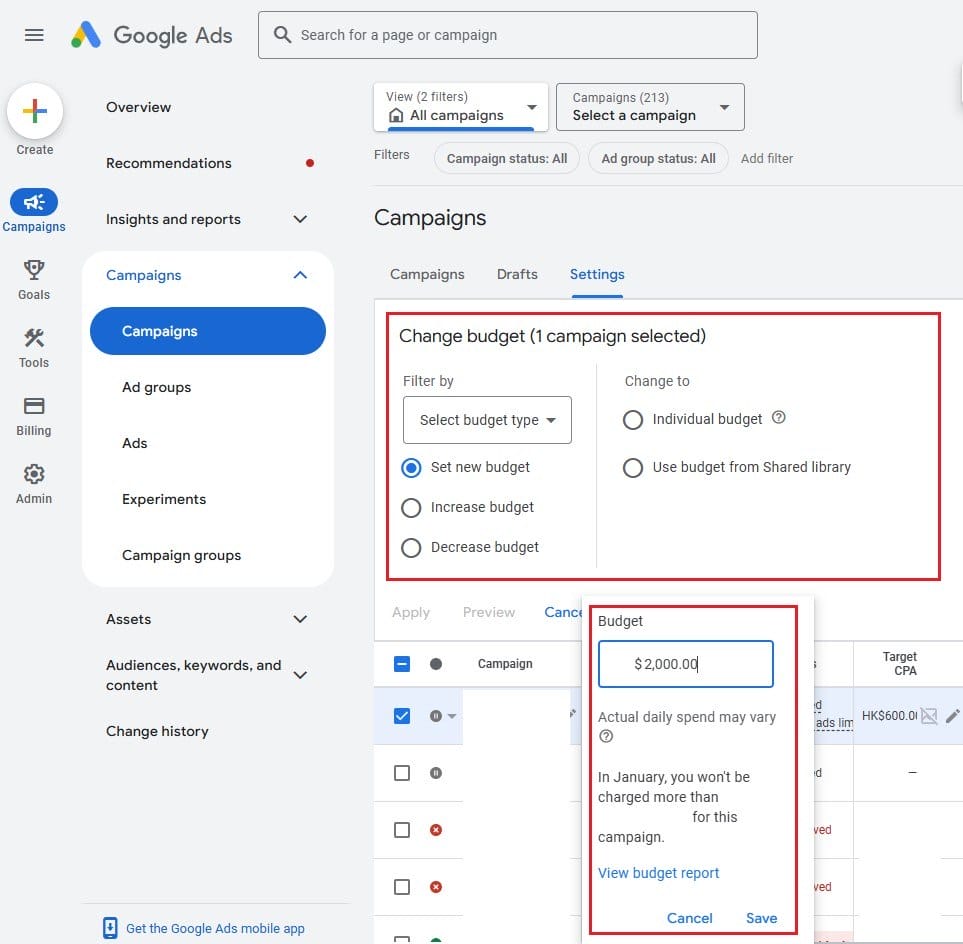This screenshot has height=944, width=963.
Task: Click the Target CPA pencil edit icon
Action: coord(952,715)
